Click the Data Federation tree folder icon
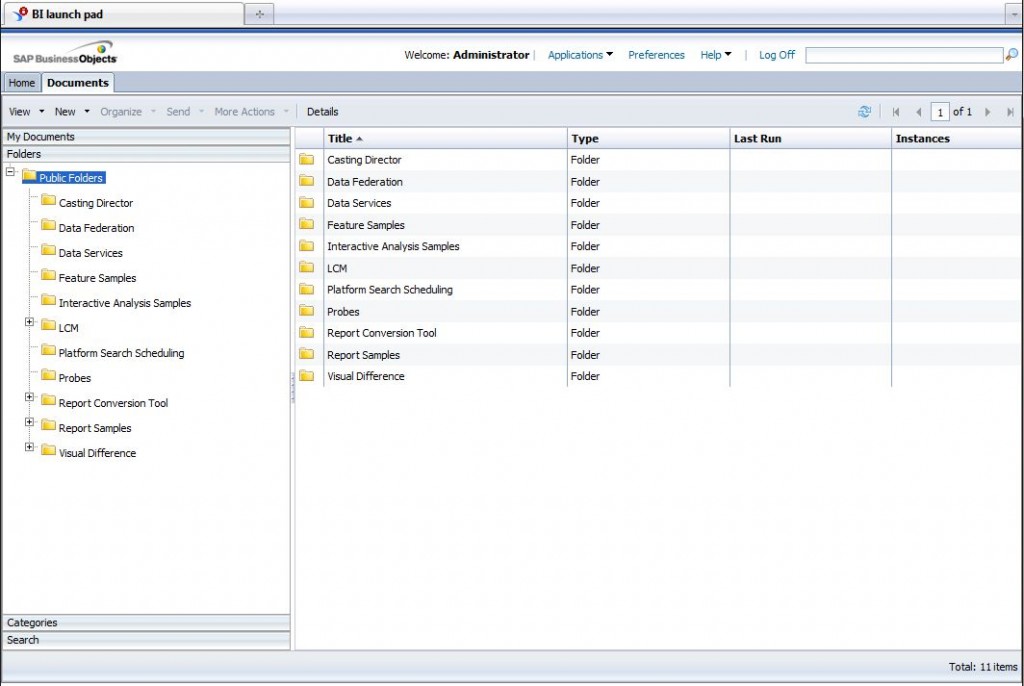Image resolution: width=1024 pixels, height=686 pixels. (x=48, y=225)
